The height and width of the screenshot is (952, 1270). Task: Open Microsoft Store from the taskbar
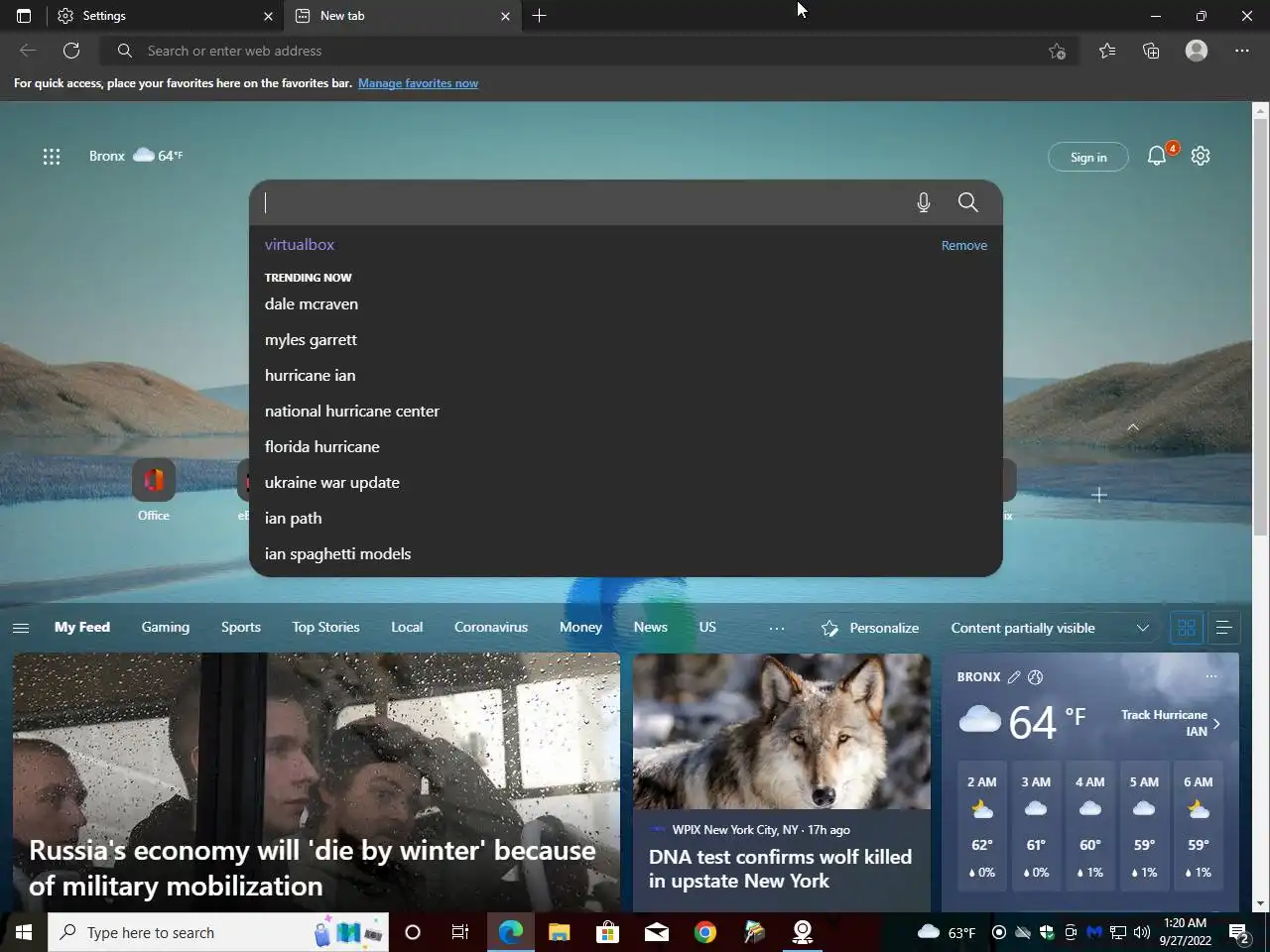pyautogui.click(x=607, y=932)
